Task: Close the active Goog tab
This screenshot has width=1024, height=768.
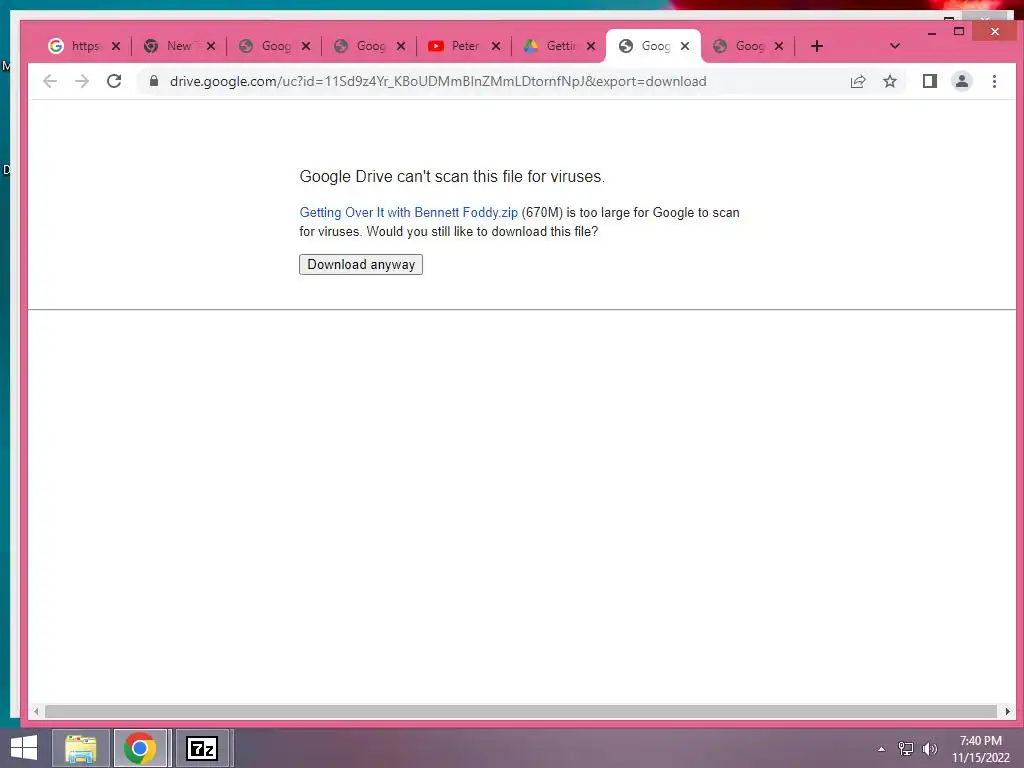Action: 684,46
